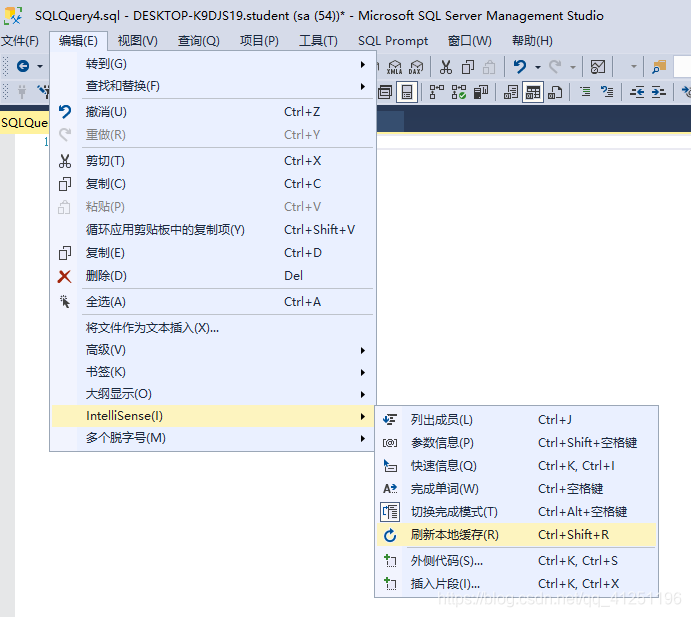Open the Undo history dropdown arrow
This screenshot has height=617, width=691.
click(x=538, y=67)
